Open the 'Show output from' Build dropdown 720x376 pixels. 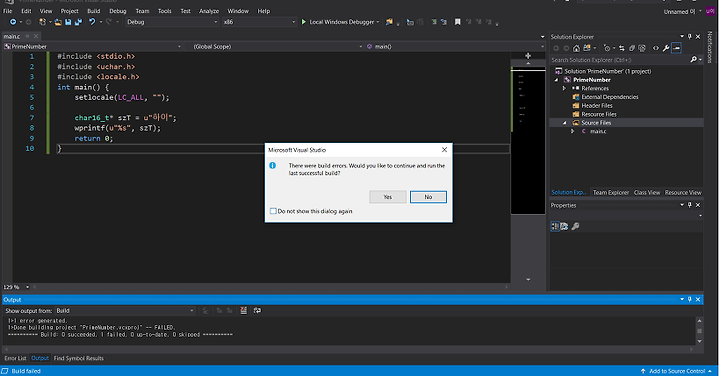(x=125, y=311)
